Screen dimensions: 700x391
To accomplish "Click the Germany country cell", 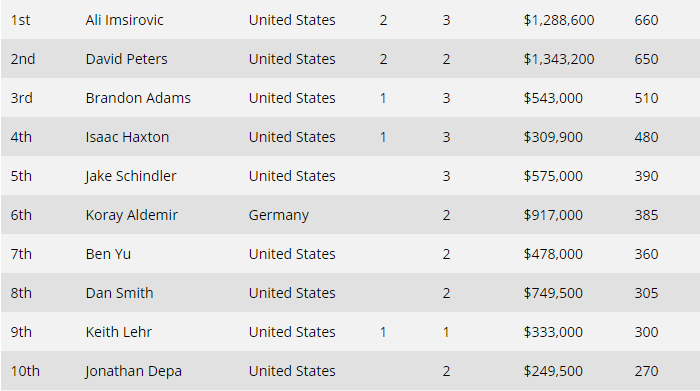I will [279, 215].
